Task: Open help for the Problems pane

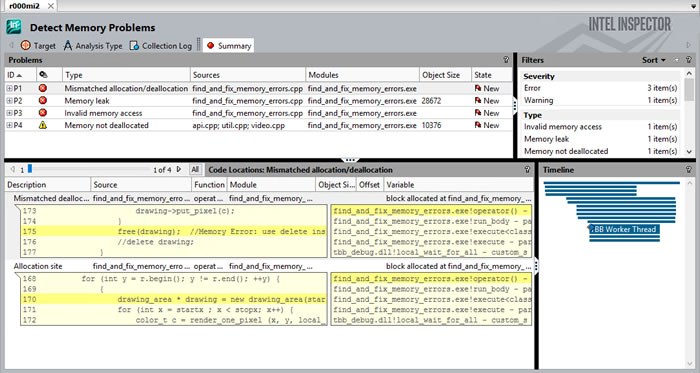Action: (506, 60)
